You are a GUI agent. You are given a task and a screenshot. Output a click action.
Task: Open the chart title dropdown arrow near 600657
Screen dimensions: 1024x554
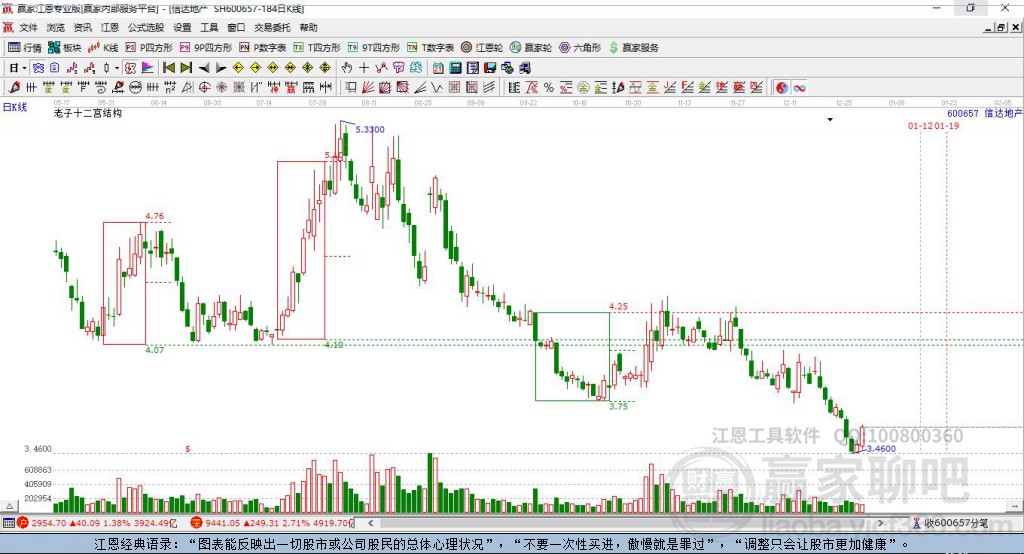[x=830, y=120]
